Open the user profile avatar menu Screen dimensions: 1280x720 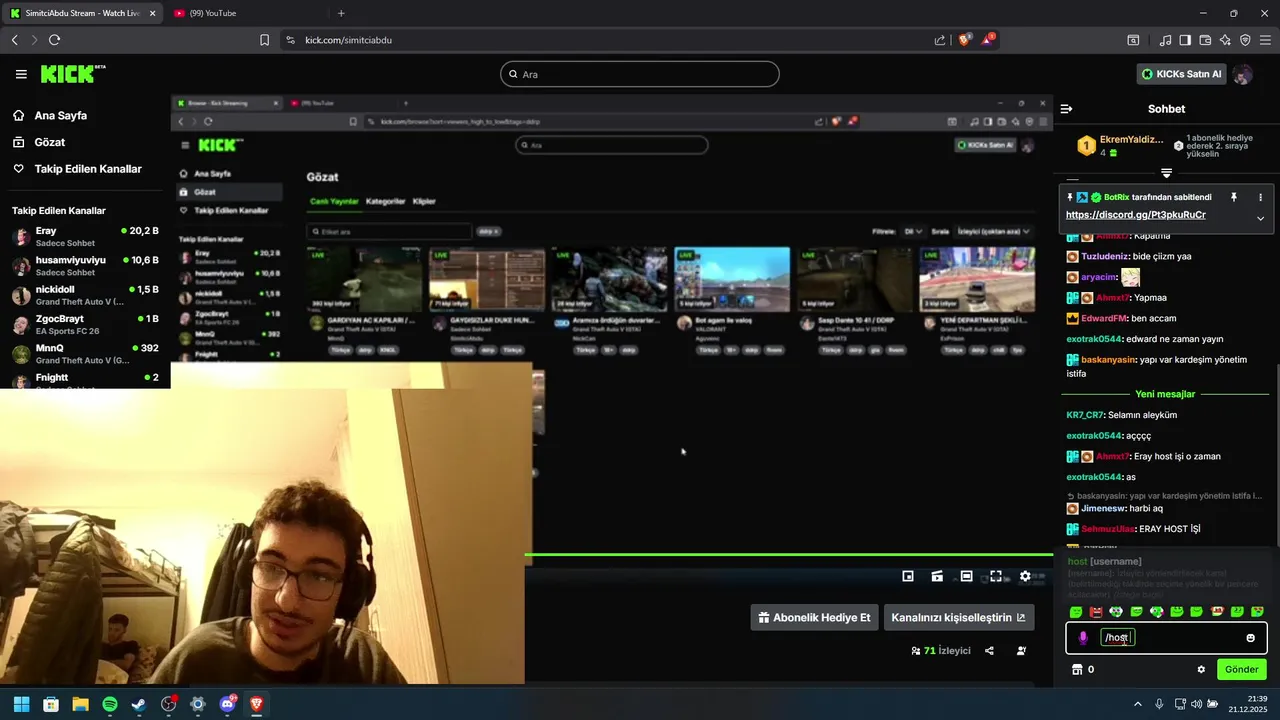1243,74
